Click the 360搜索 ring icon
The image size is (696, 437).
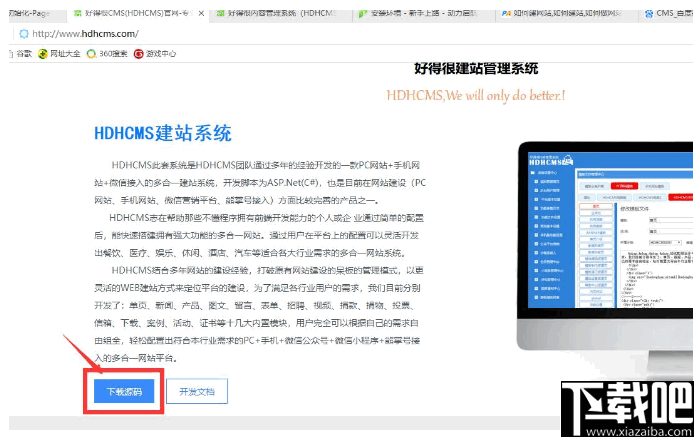tap(91, 54)
